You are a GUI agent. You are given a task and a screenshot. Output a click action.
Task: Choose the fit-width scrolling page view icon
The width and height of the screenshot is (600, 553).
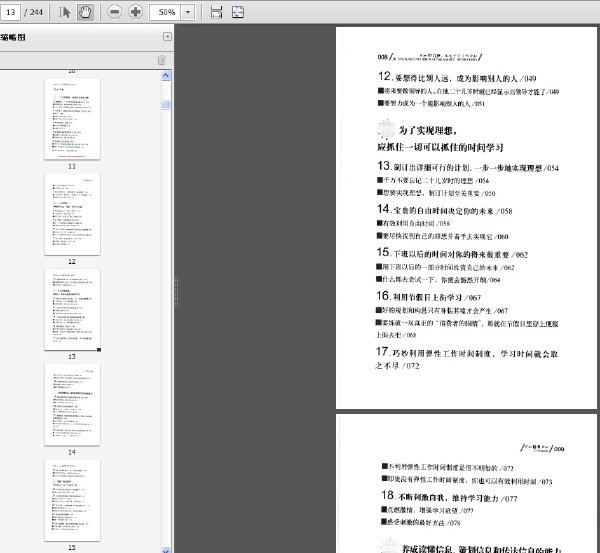point(216,12)
